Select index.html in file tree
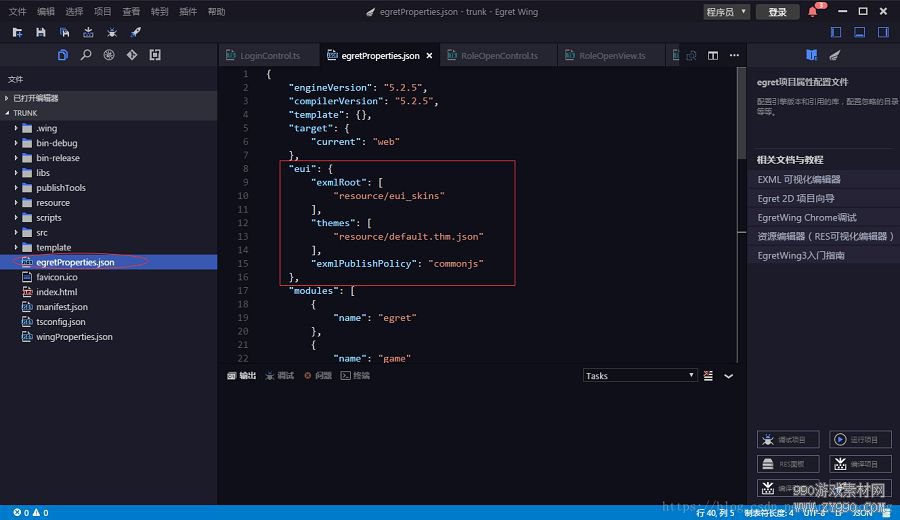 point(109,292)
